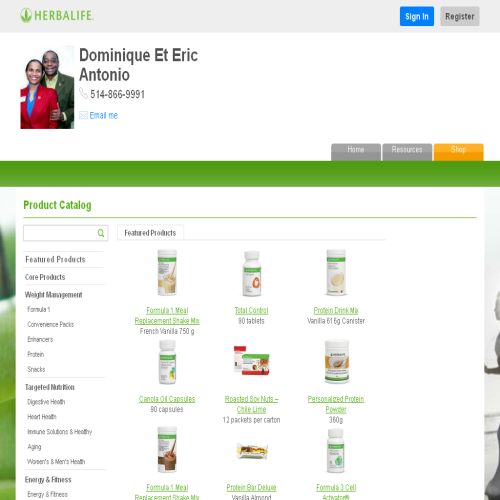Select the Featured Products tab label
This screenshot has height=500, width=500.
(x=150, y=233)
